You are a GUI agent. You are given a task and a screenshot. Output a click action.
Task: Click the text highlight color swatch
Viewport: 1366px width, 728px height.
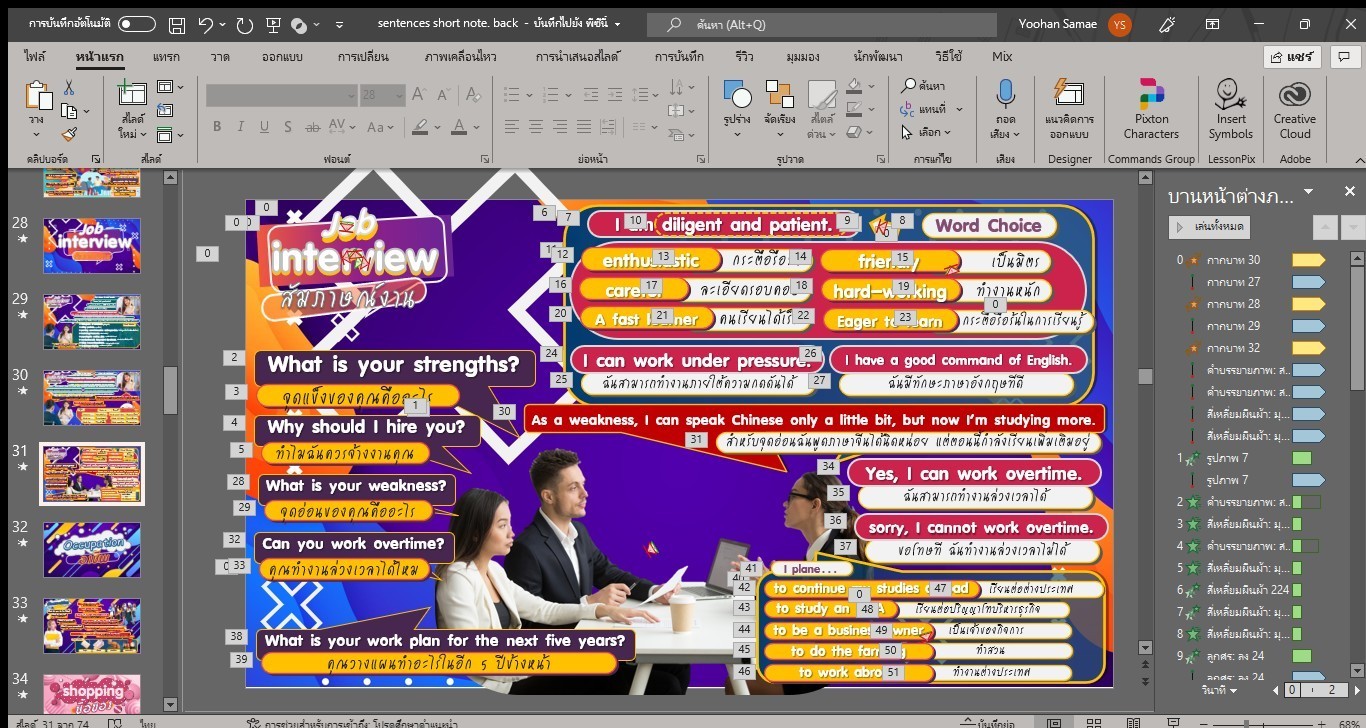[x=420, y=127]
